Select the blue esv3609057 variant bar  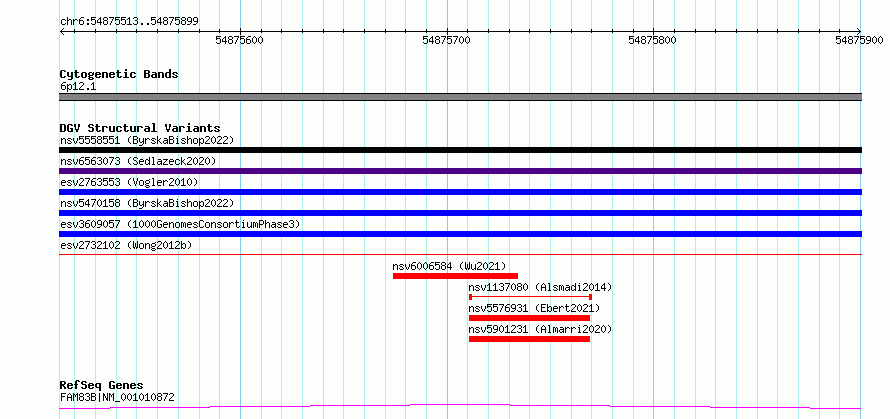(x=460, y=234)
